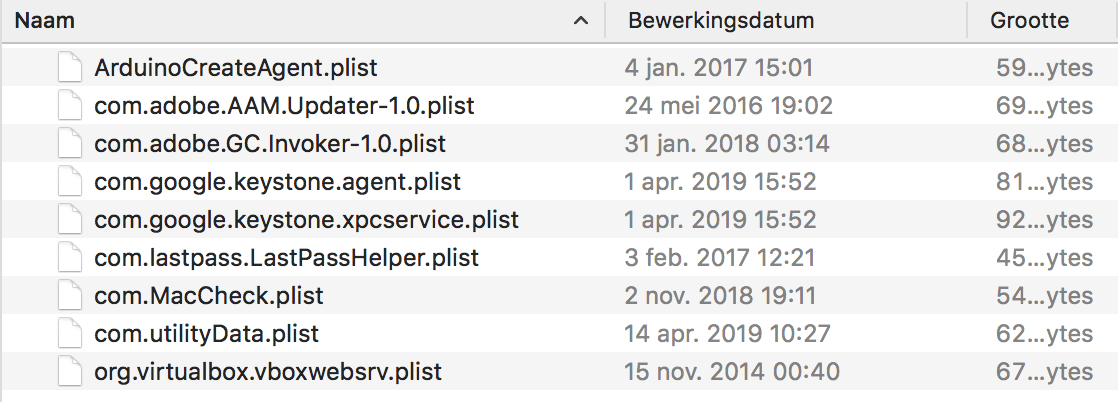
Task: Select the com.utilityData.plist file name
Action: (207, 334)
